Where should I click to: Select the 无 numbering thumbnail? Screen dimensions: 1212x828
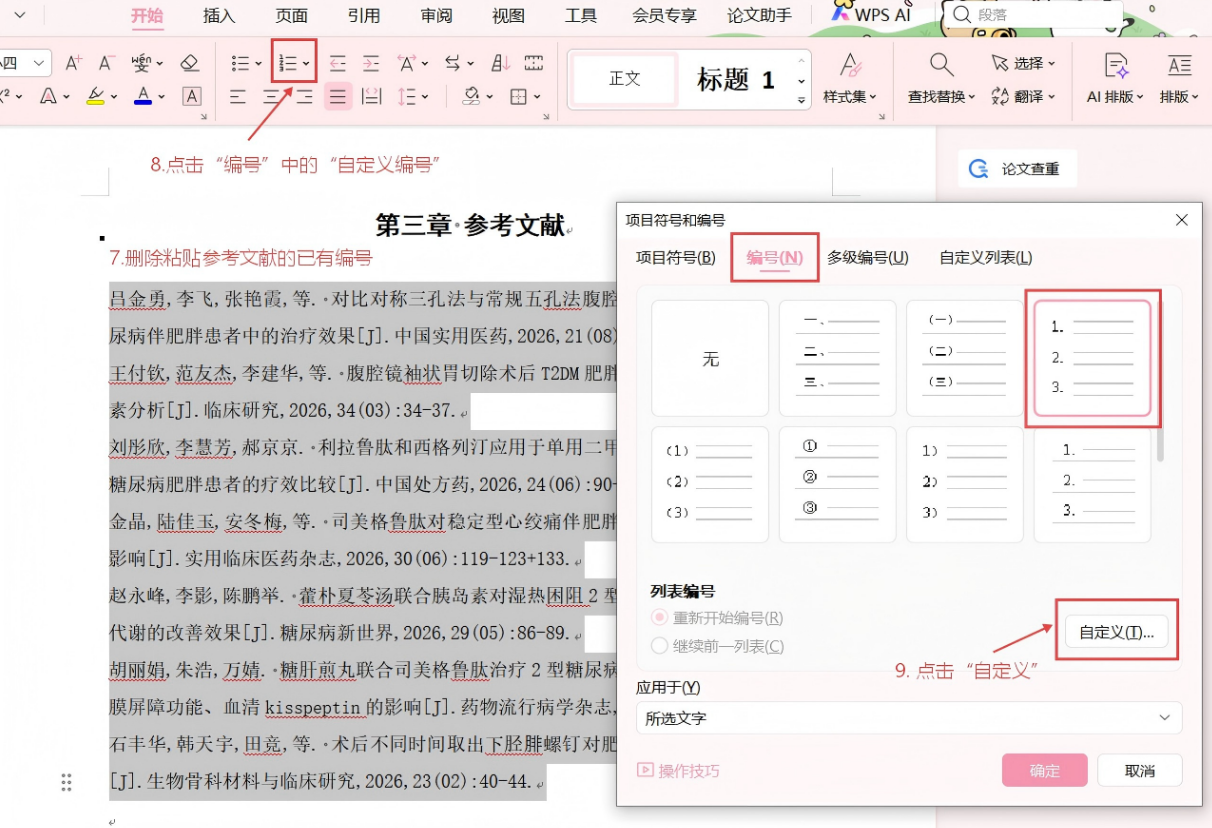(x=710, y=358)
